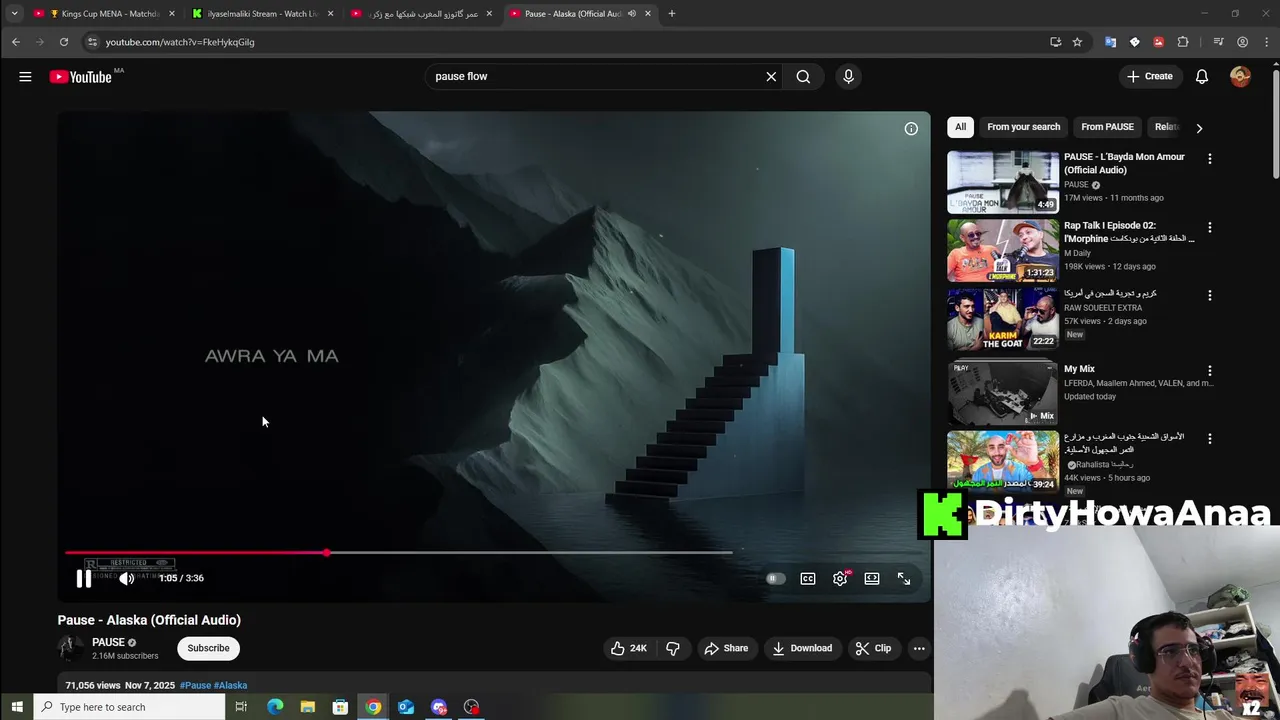Install app icon in address bar
The image size is (1280, 720).
[1055, 42]
